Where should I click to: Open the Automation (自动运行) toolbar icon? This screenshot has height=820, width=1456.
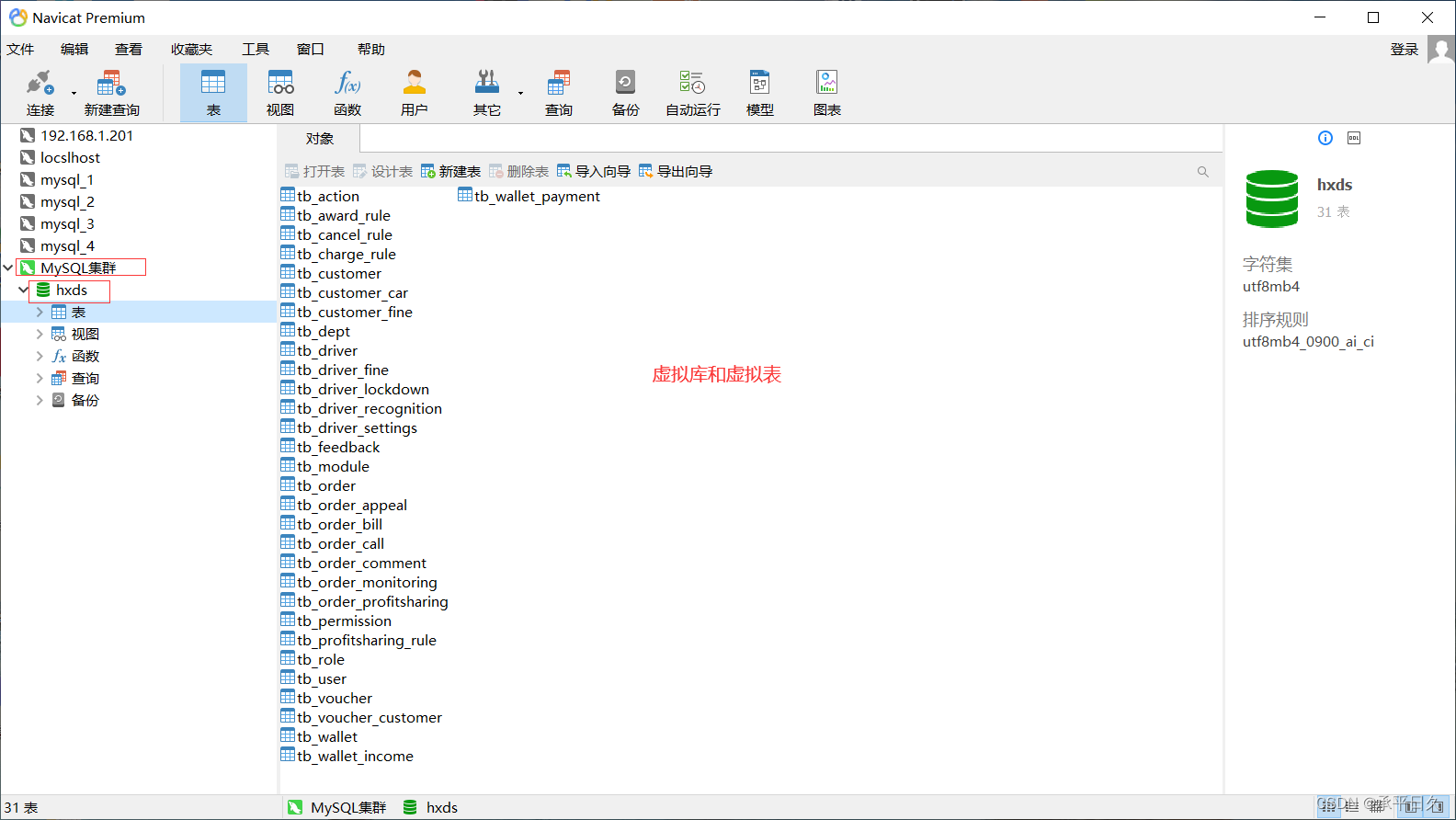(692, 93)
